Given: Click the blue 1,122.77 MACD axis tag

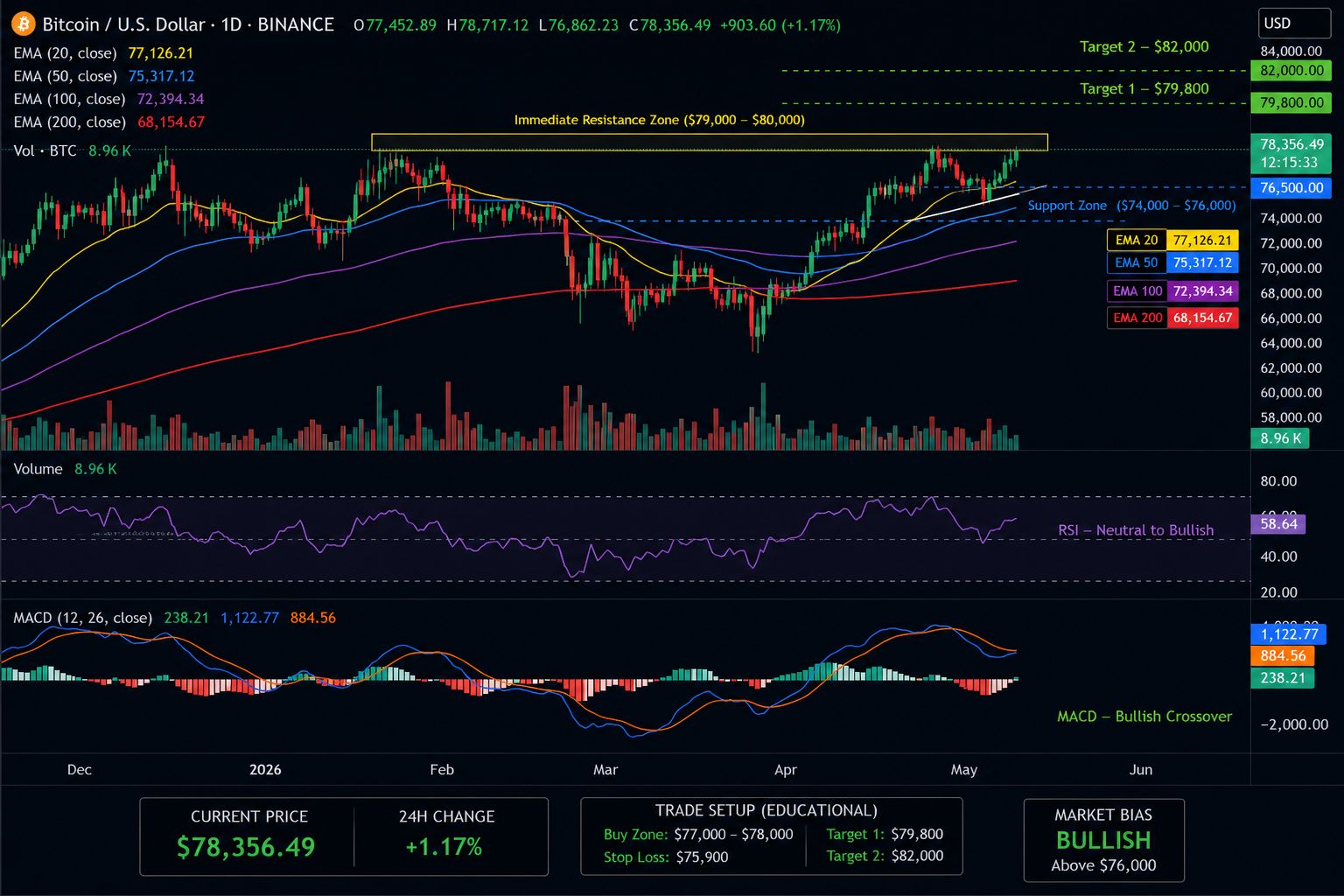Looking at the screenshot, I should [x=1289, y=634].
